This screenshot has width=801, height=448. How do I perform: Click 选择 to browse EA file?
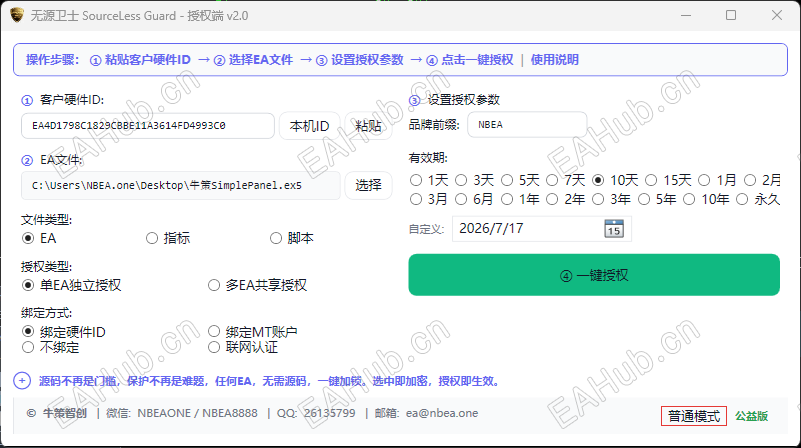coord(368,185)
